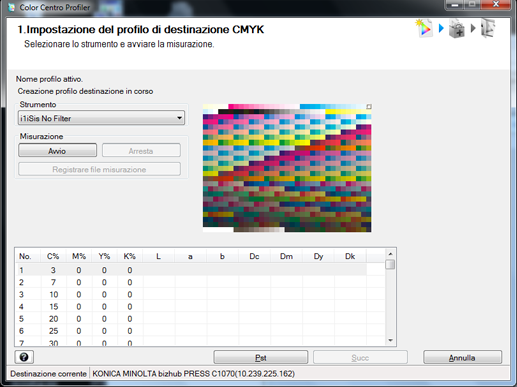Image resolution: width=517 pixels, height=387 pixels.
Task: Select table row number 1
Action: pyautogui.click(x=191, y=270)
